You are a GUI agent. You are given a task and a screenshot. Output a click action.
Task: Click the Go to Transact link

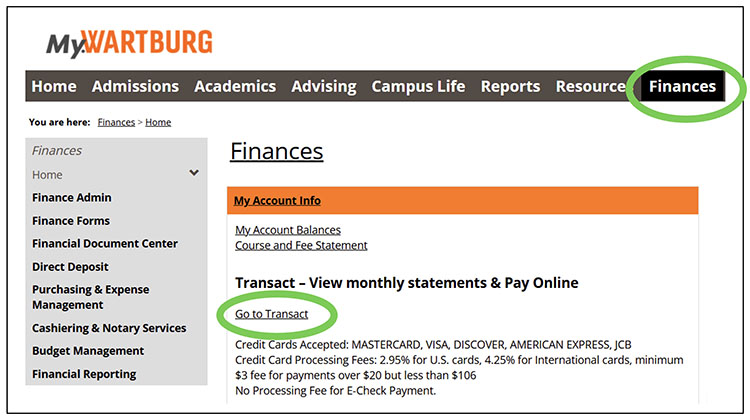click(x=272, y=314)
